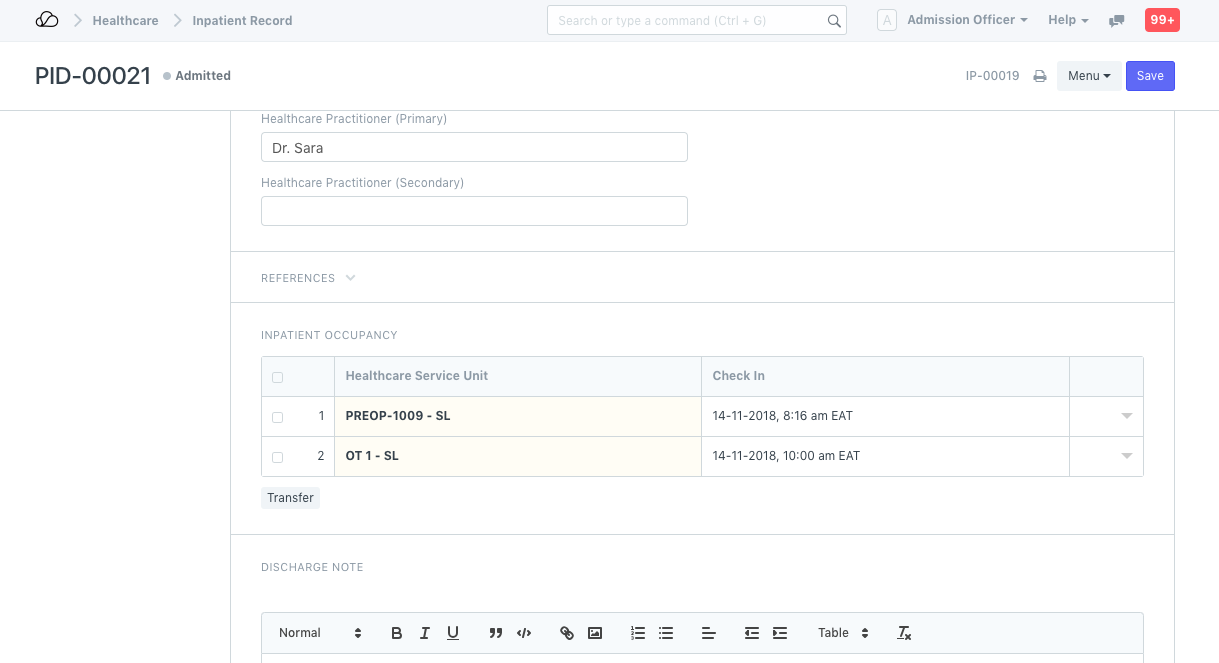Image resolution: width=1219 pixels, height=663 pixels.
Task: Insert a link in the Discharge Note
Action: coord(567,632)
